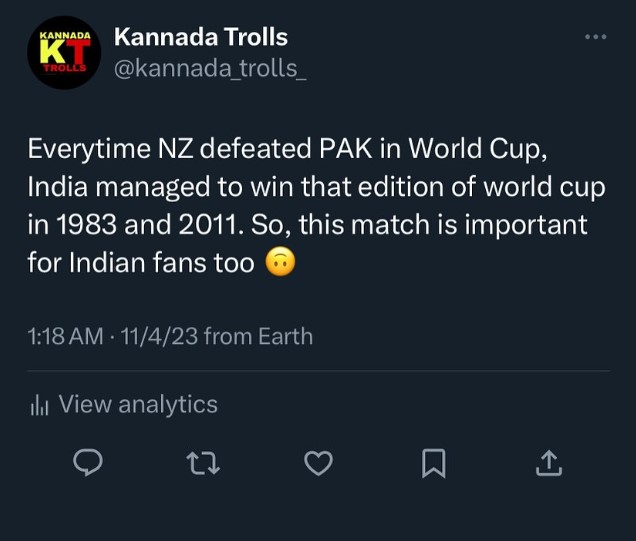Reply to the Kannada Trolls tweet
The width and height of the screenshot is (636, 541).
click(90, 462)
